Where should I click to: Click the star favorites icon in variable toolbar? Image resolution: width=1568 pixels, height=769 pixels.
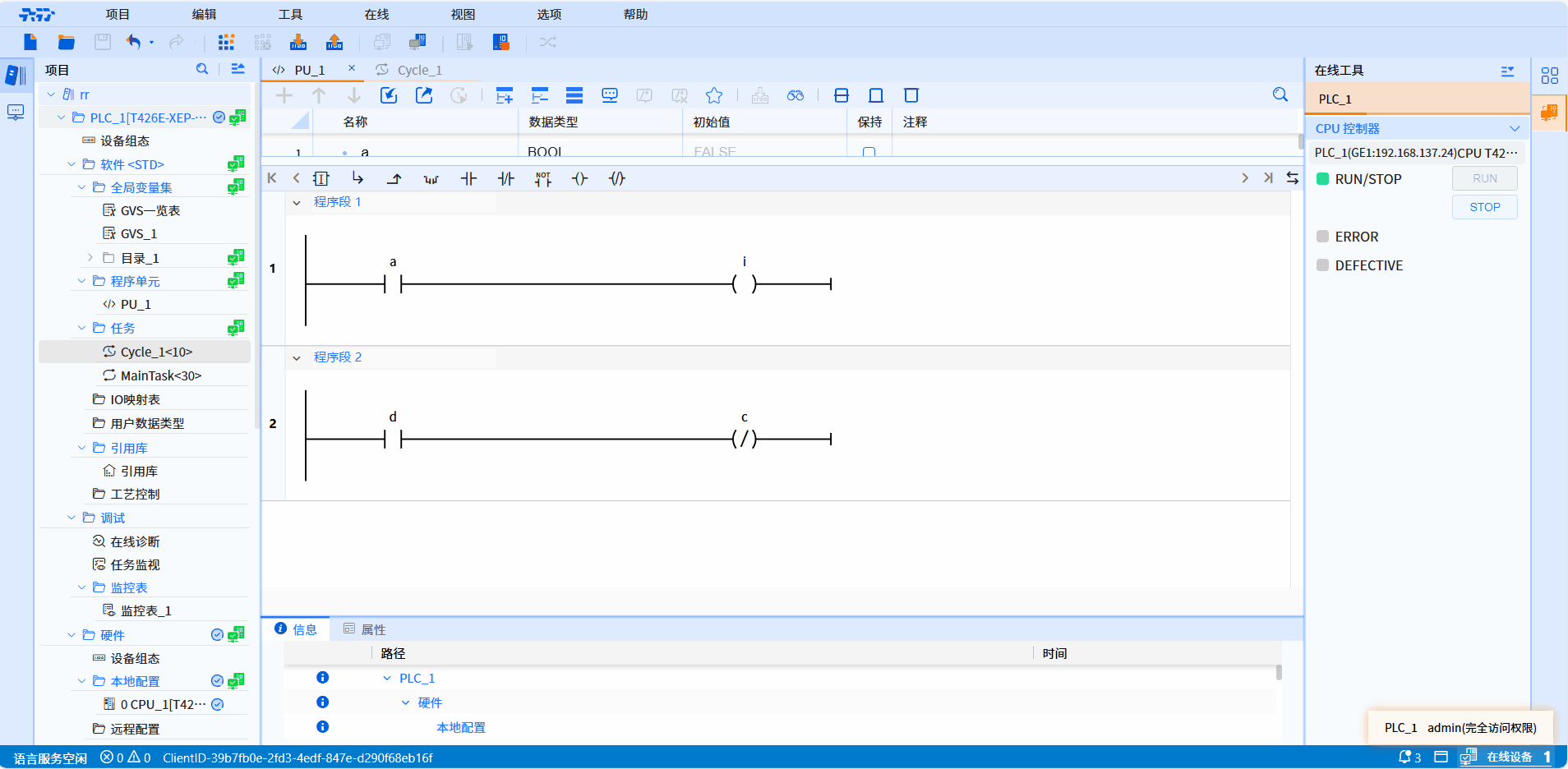[x=714, y=95]
